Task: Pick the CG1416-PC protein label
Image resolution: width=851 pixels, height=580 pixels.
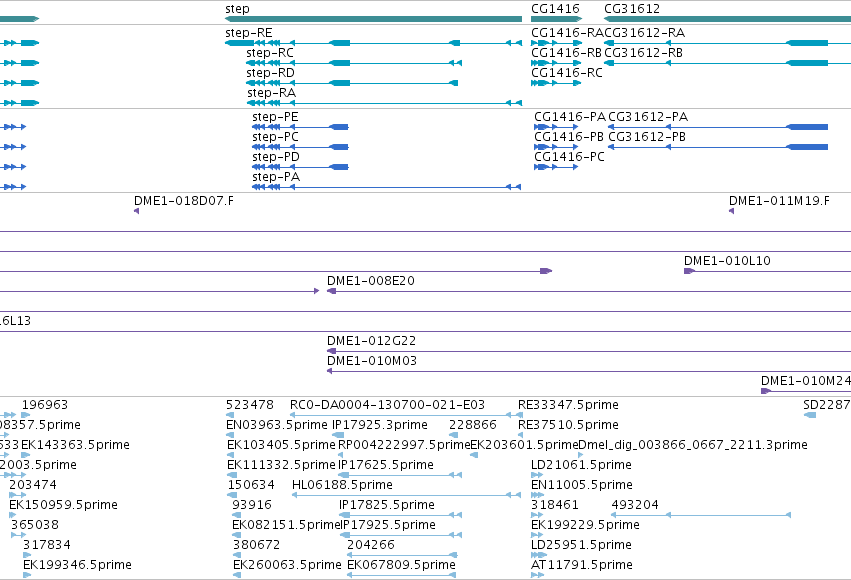Action: pyautogui.click(x=569, y=157)
